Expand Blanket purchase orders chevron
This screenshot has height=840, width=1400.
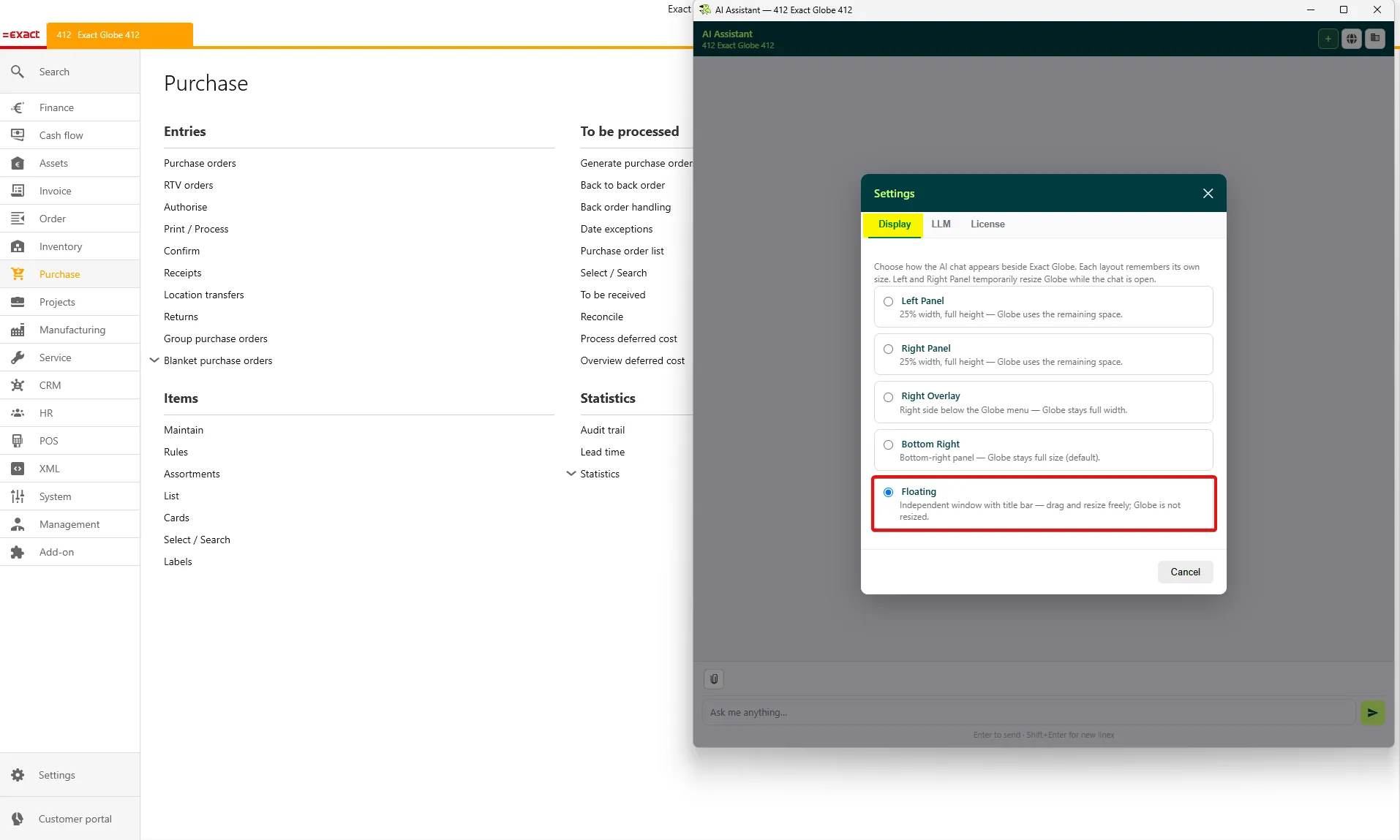154,360
